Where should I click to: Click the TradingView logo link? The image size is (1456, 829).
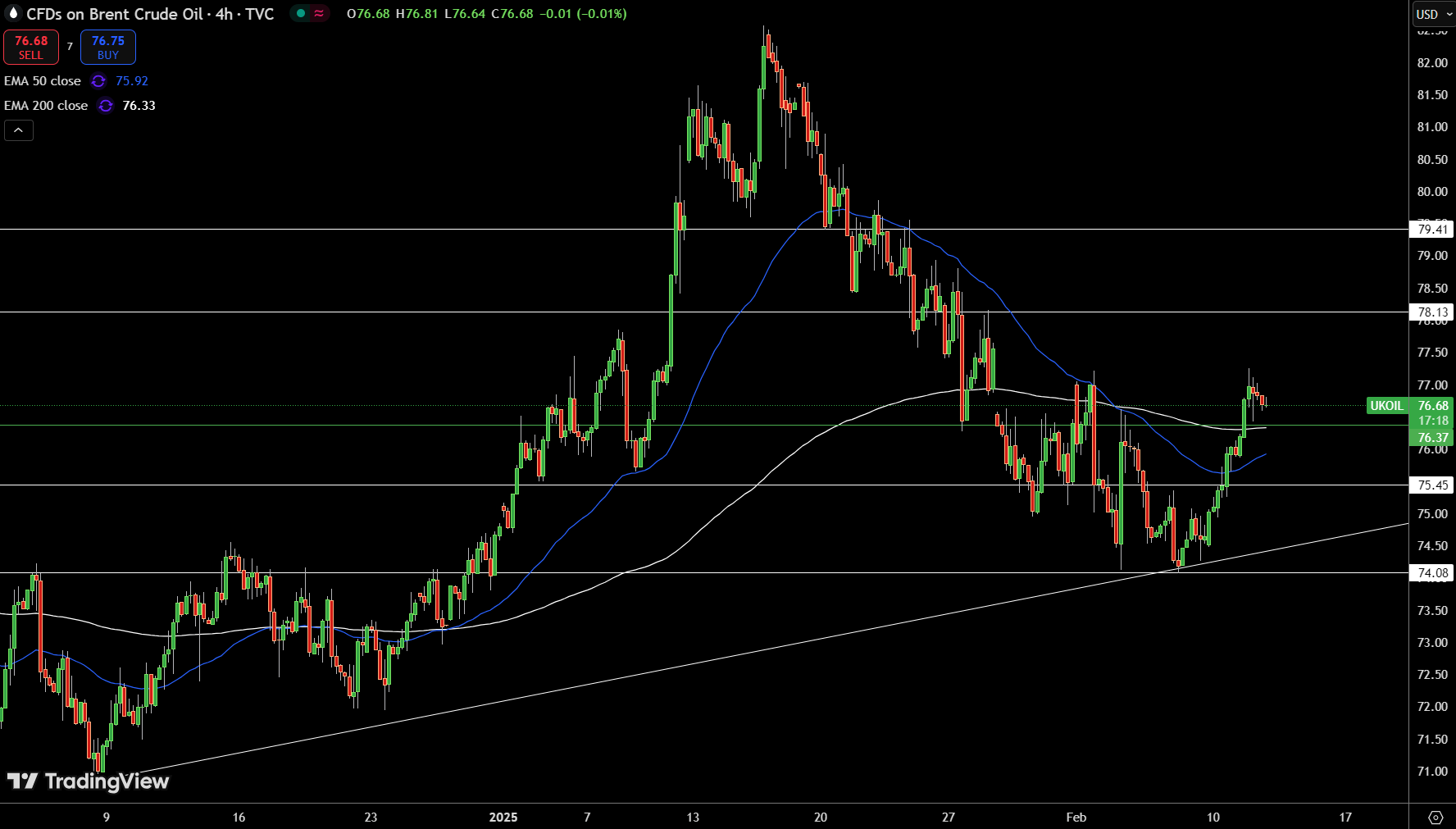[88, 781]
